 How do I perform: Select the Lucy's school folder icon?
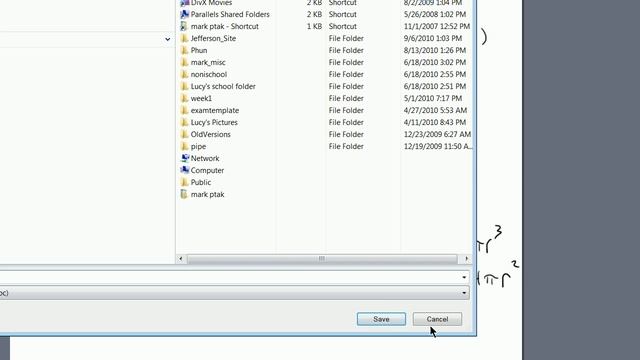point(184,87)
